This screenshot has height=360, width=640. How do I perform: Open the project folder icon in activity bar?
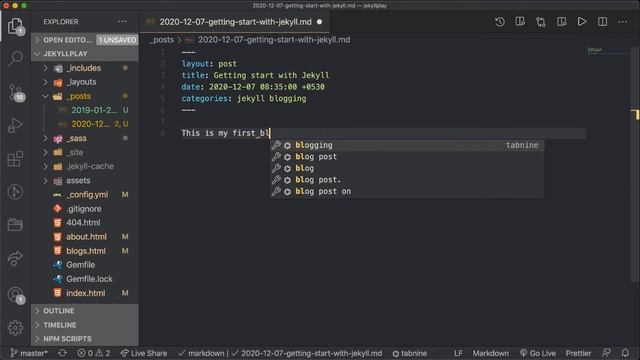15,224
